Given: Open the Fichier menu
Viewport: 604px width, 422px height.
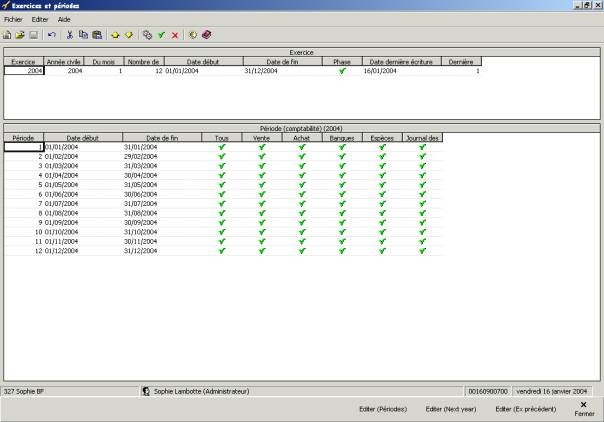Looking at the screenshot, I should point(13,19).
